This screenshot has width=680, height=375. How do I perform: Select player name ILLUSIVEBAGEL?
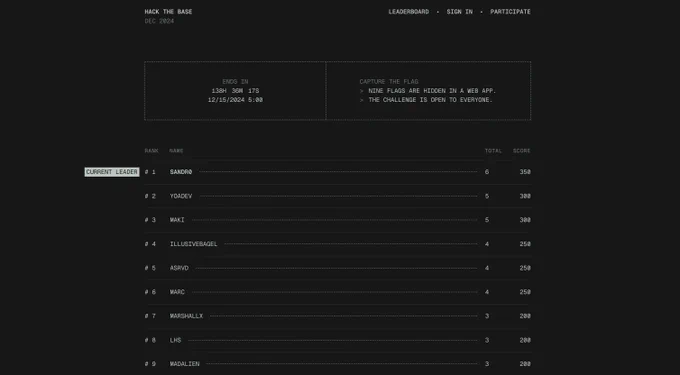[x=193, y=244]
